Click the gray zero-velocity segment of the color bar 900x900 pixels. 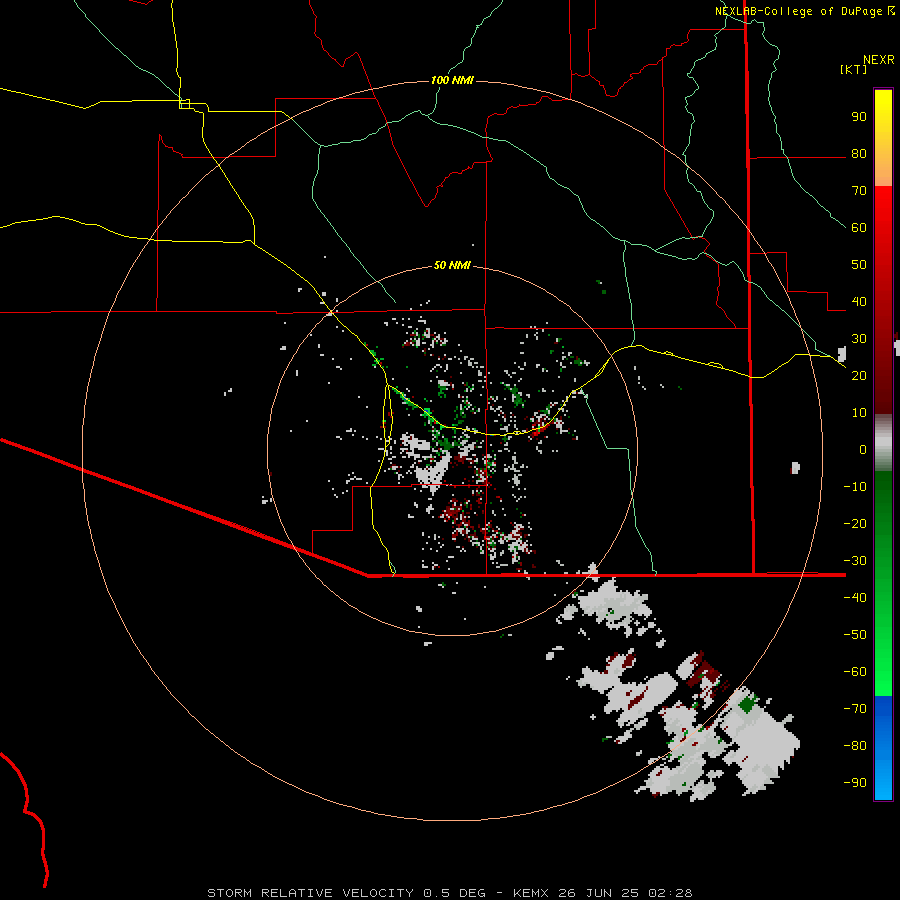883,442
